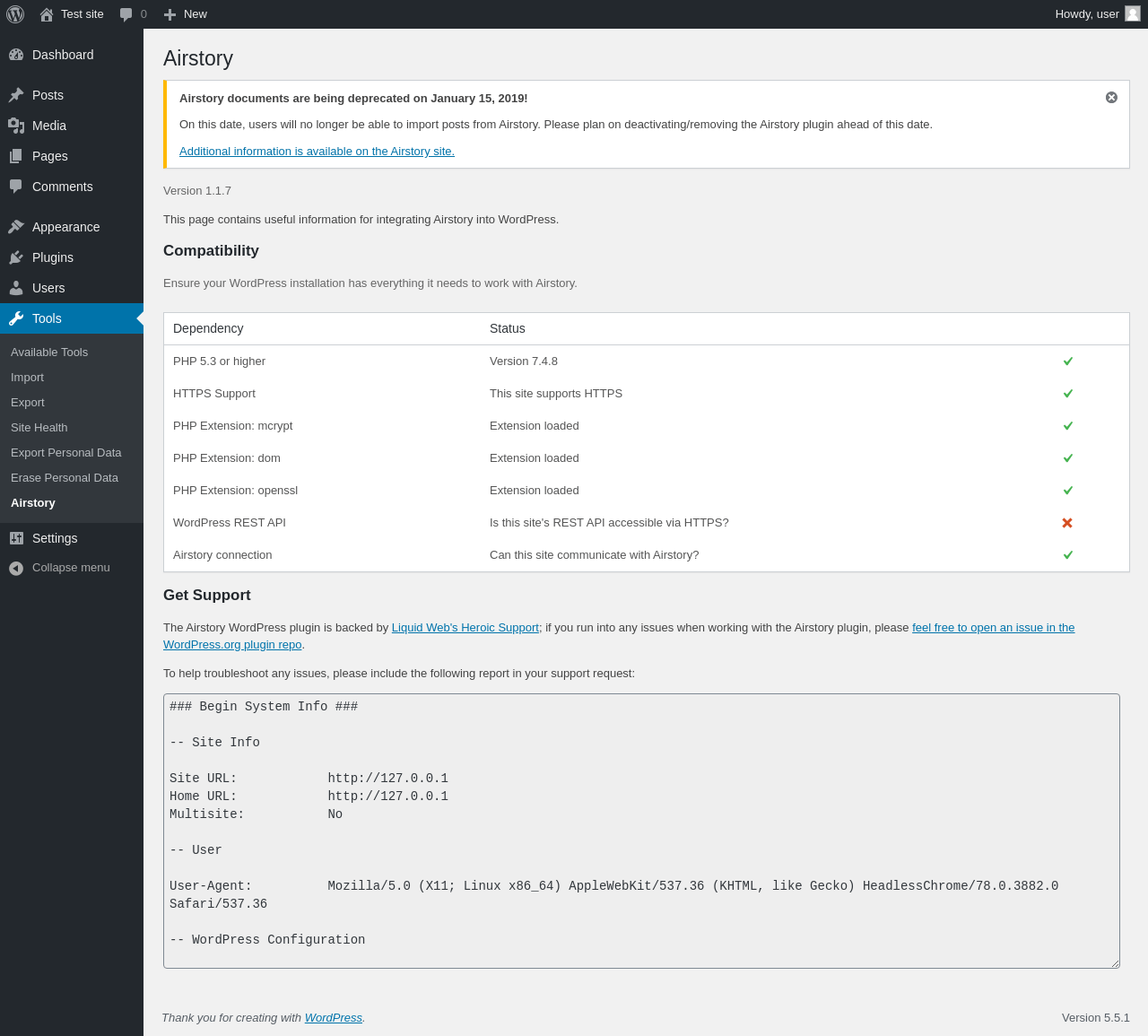Open the Users menu
1148x1036 pixels.
point(72,288)
